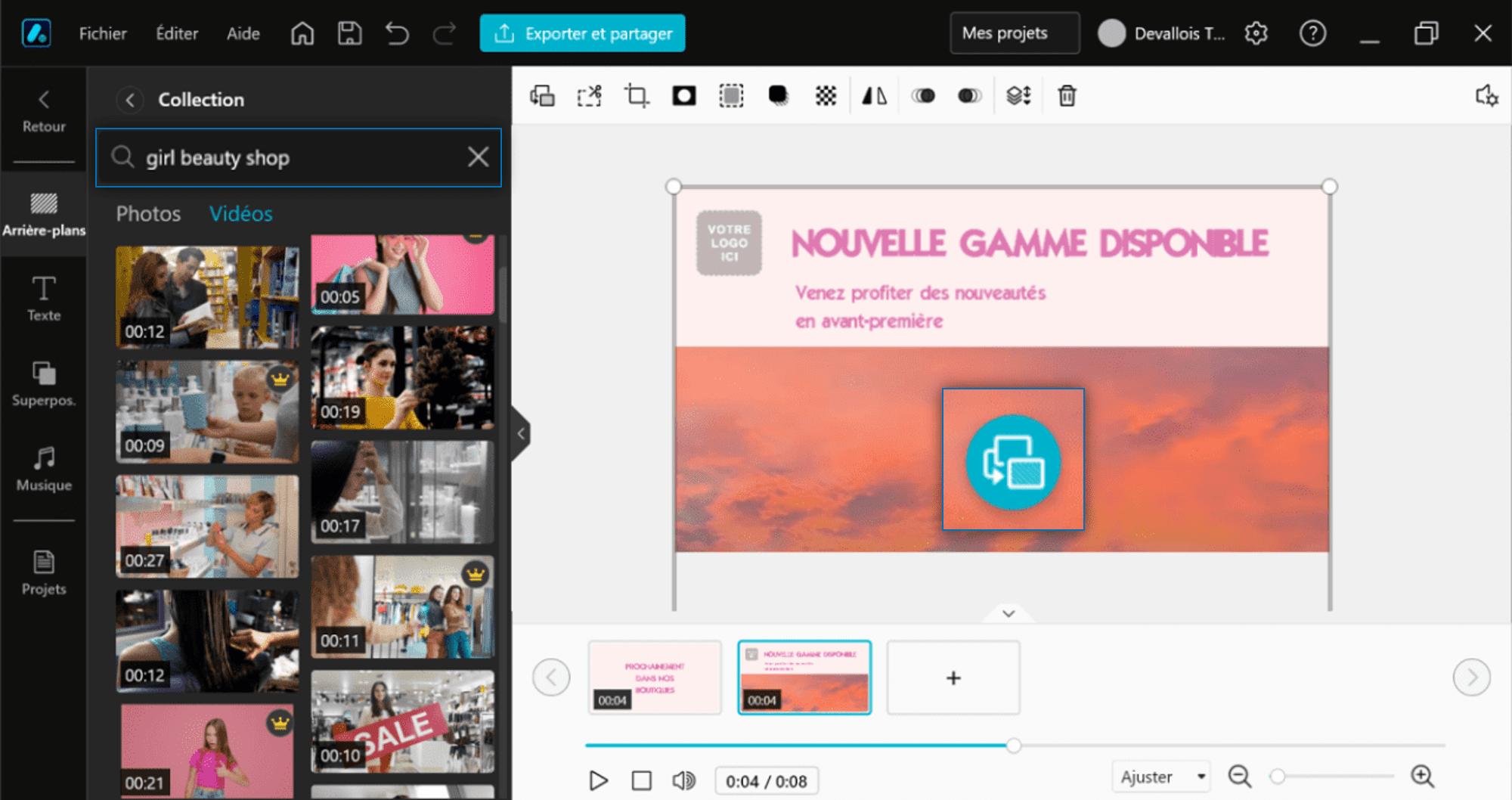
Task: Save project with the floppy disk icon
Action: click(349, 33)
